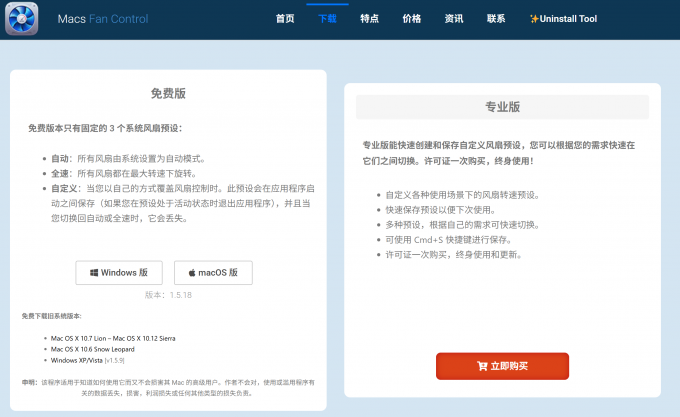The width and height of the screenshot is (680, 417).
Task: Select the 下载 navigation tab
Action: [x=327, y=19]
